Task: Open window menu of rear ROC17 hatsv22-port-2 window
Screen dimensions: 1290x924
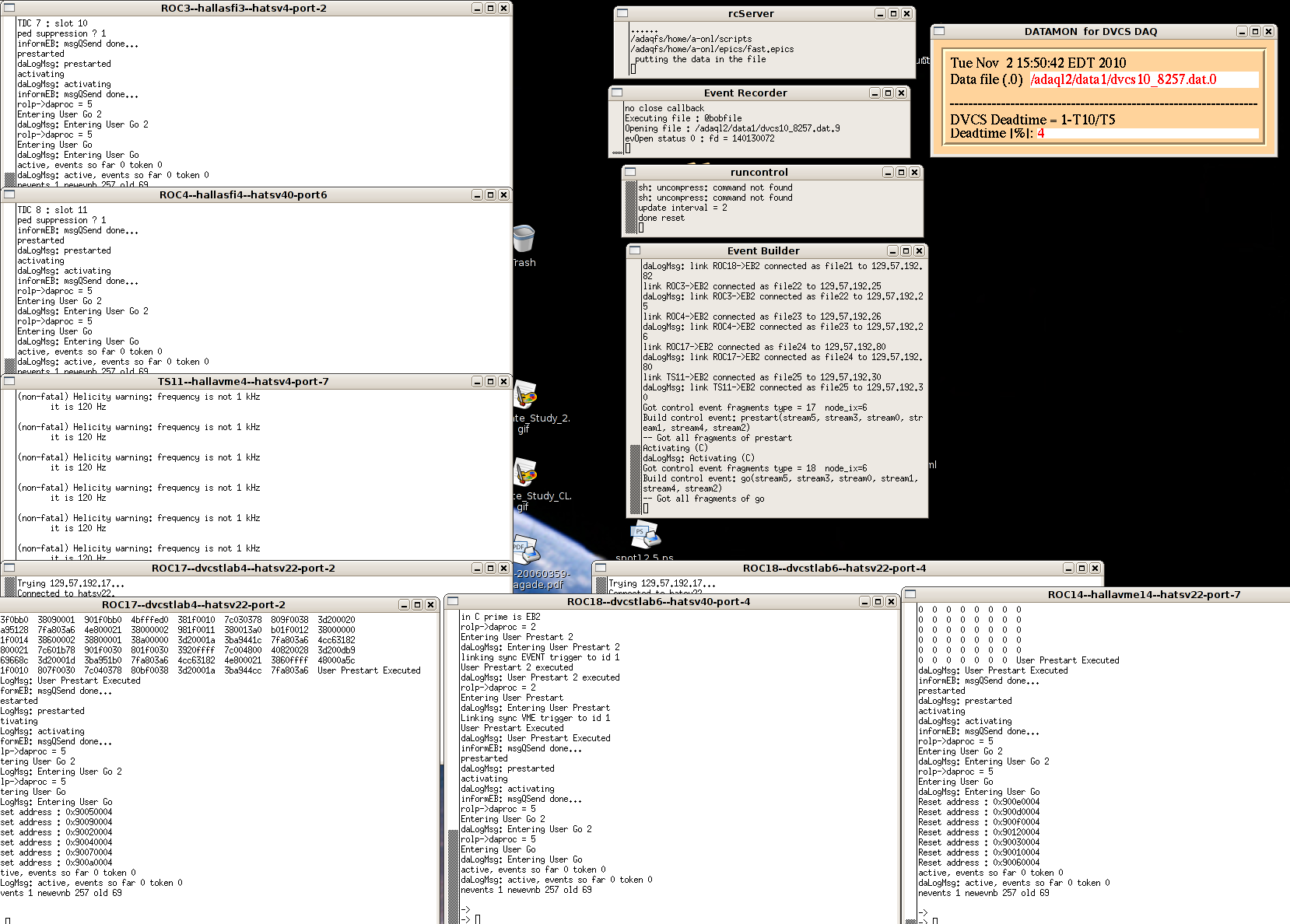Action: [9, 568]
